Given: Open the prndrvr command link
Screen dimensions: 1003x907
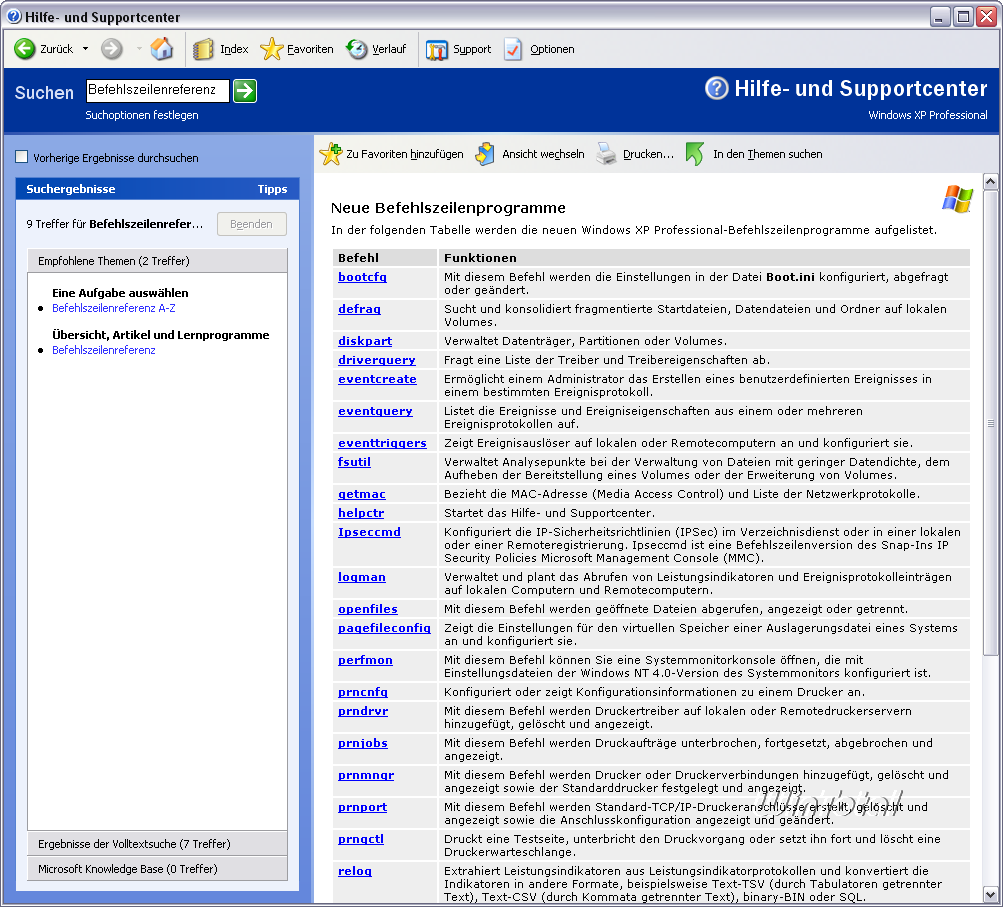Looking at the screenshot, I should coord(363,711).
